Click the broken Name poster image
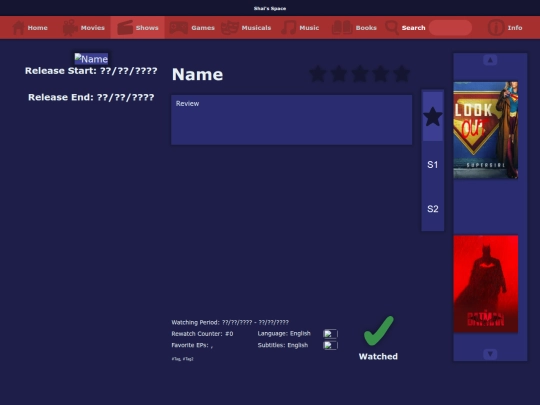The height and width of the screenshot is (405, 540). click(x=91, y=59)
